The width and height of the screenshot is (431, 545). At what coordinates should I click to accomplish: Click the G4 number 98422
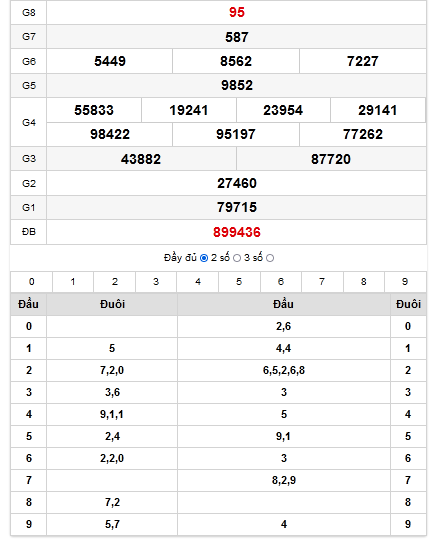pos(110,135)
